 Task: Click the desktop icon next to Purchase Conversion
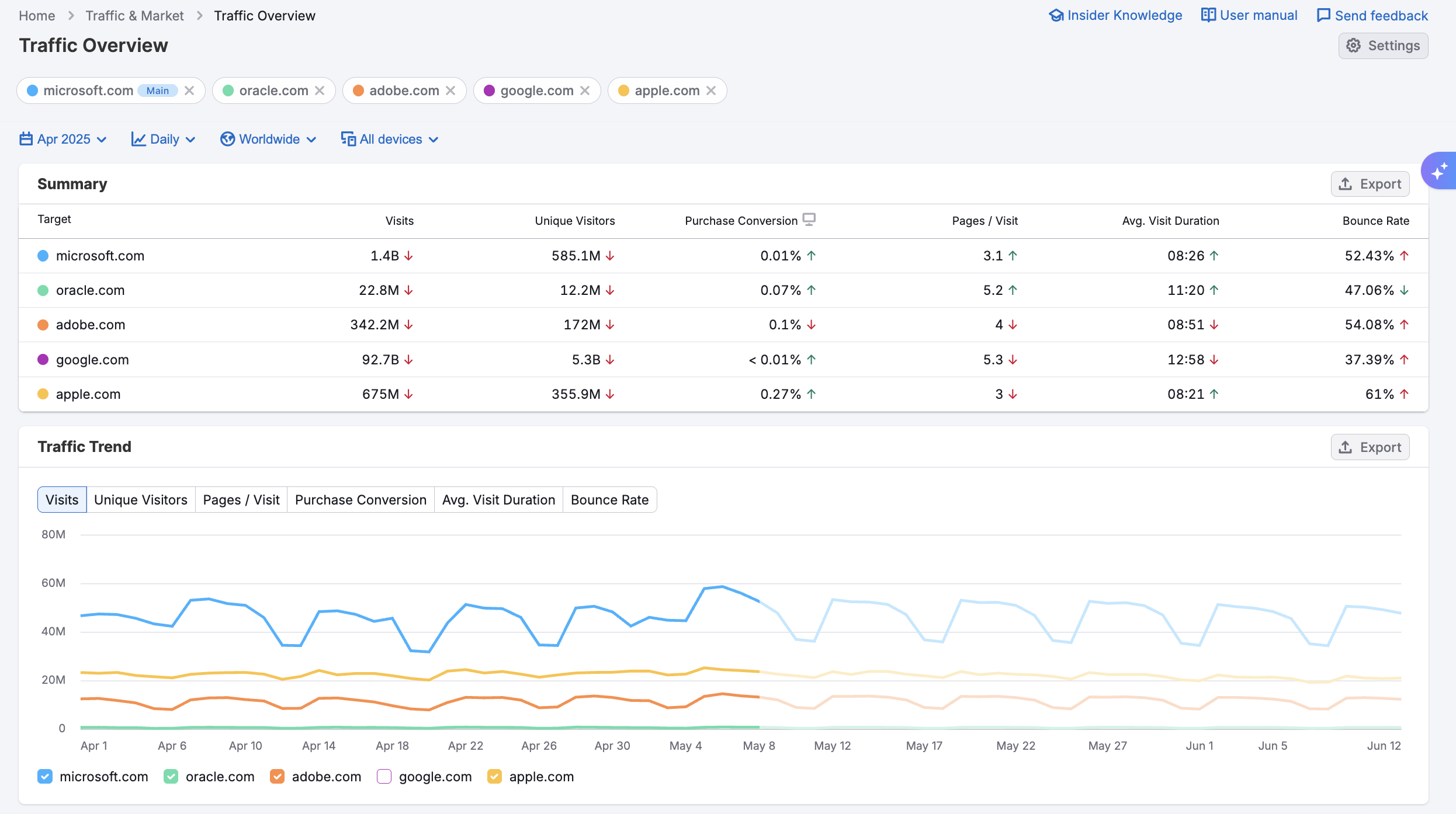[809, 220]
